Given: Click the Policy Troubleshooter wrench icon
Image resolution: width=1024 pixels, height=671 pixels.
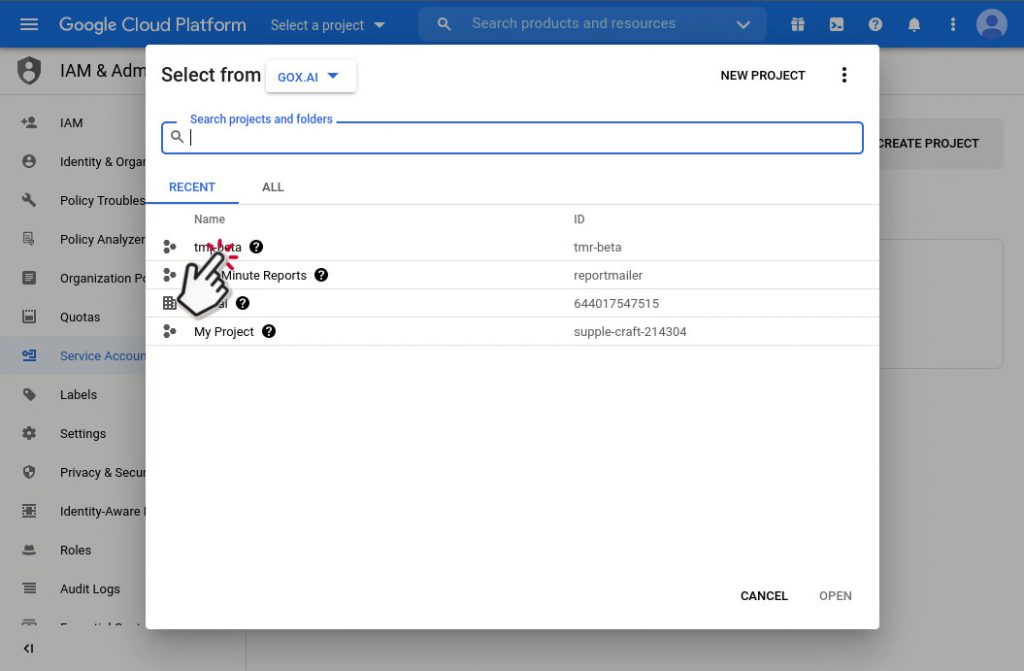Looking at the screenshot, I should click(x=29, y=200).
